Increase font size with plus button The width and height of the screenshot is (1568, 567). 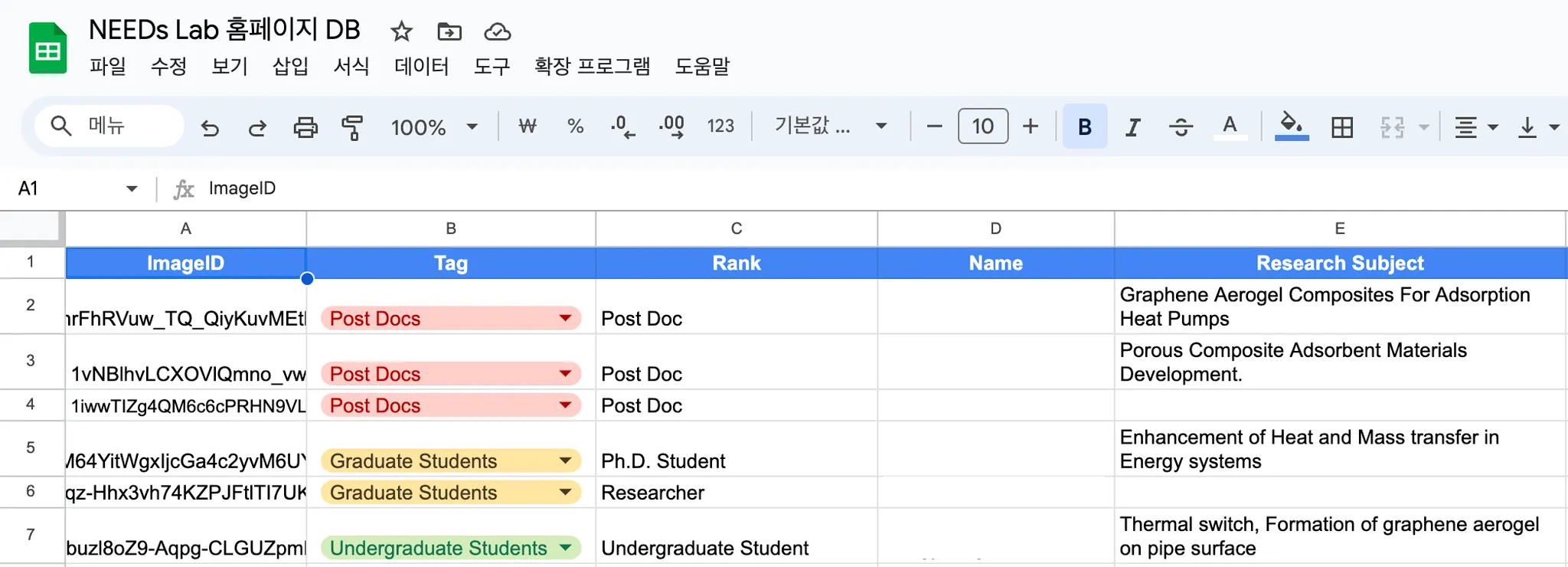(1031, 126)
